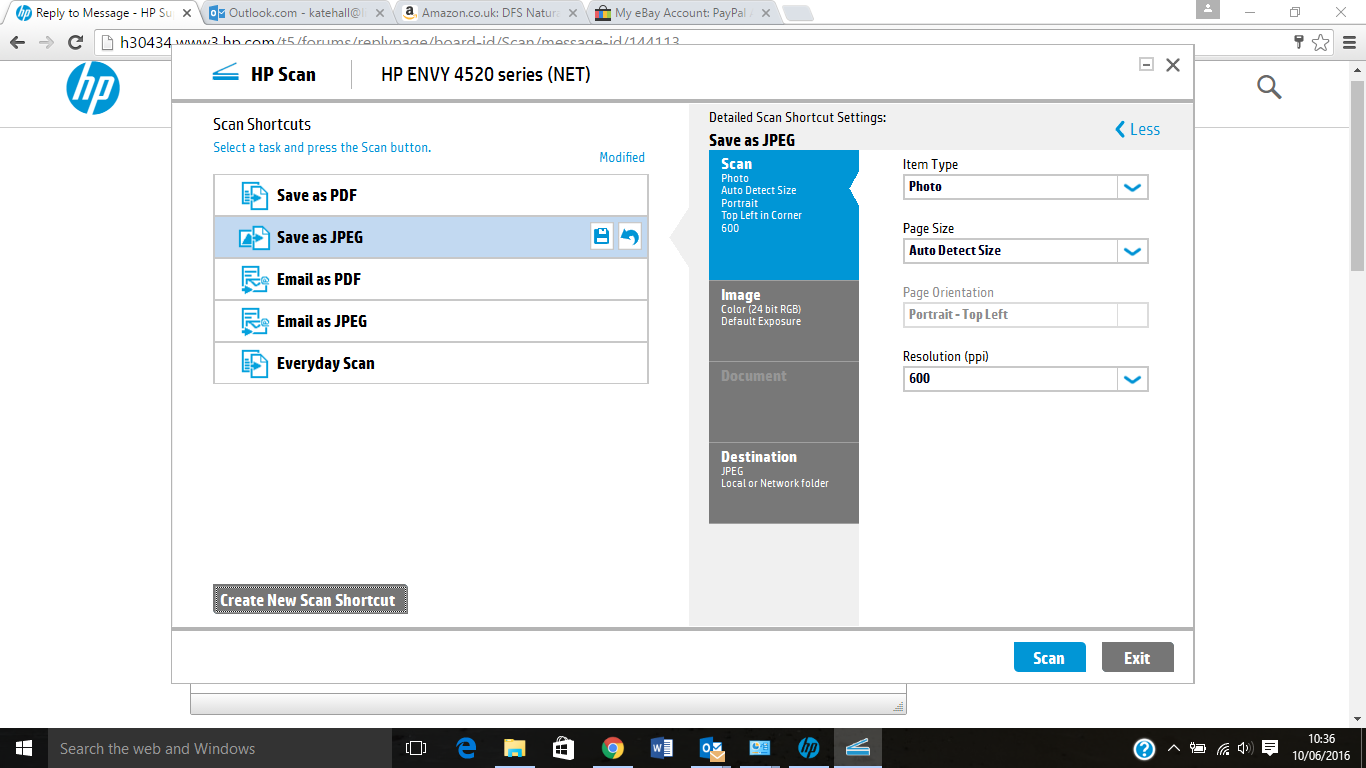Viewport: 1366px width, 768px height.
Task: Open the saved password key icon
Action: (1298, 42)
